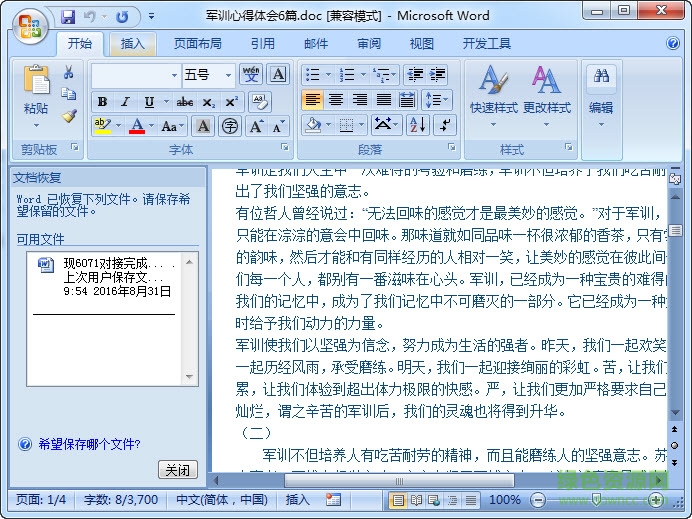This screenshot has height=519, width=692.
Task: Grow font size with large A
Action: (x=256, y=127)
